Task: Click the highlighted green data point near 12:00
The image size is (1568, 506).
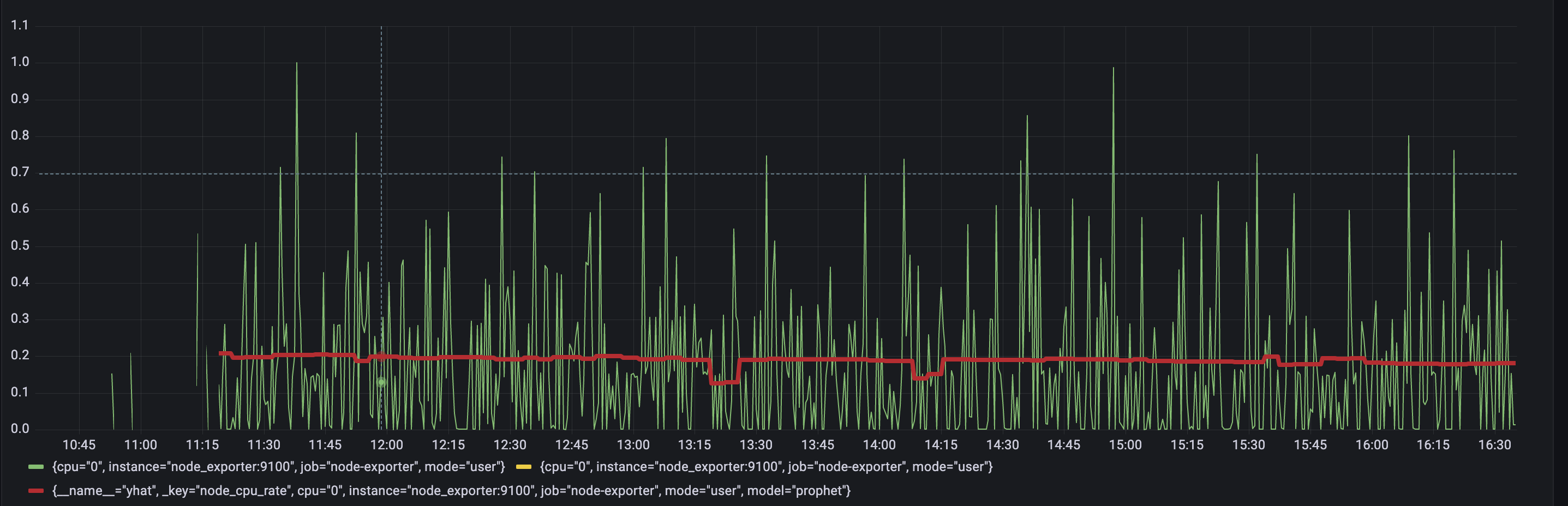Action: click(381, 382)
